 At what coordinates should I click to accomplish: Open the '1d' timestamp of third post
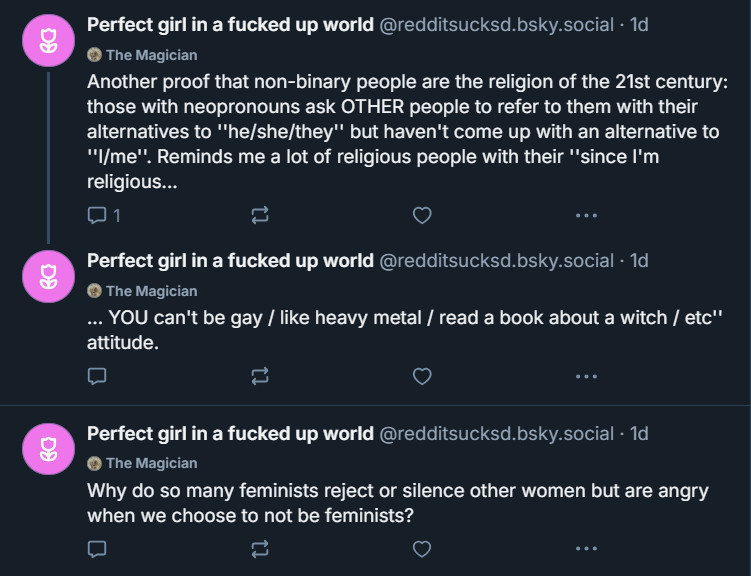pos(639,433)
